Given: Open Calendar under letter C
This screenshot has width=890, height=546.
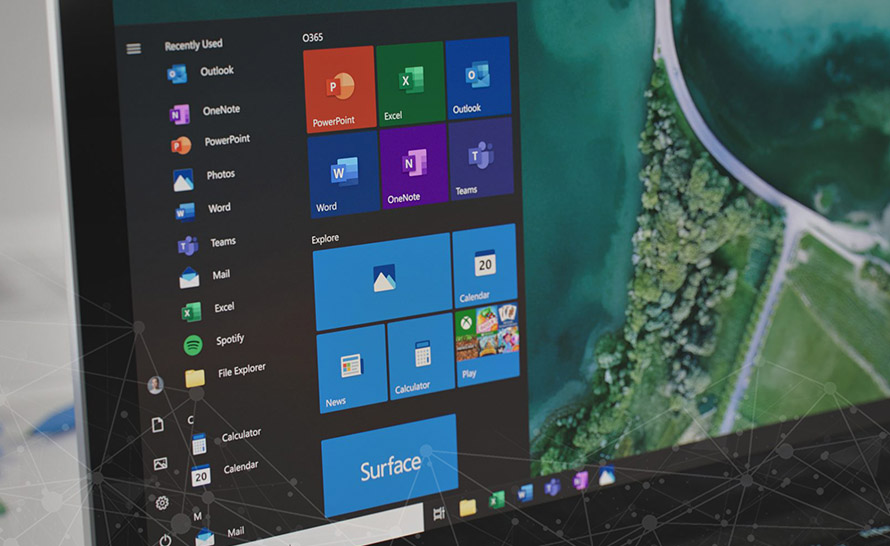Looking at the screenshot, I should pos(225,472).
